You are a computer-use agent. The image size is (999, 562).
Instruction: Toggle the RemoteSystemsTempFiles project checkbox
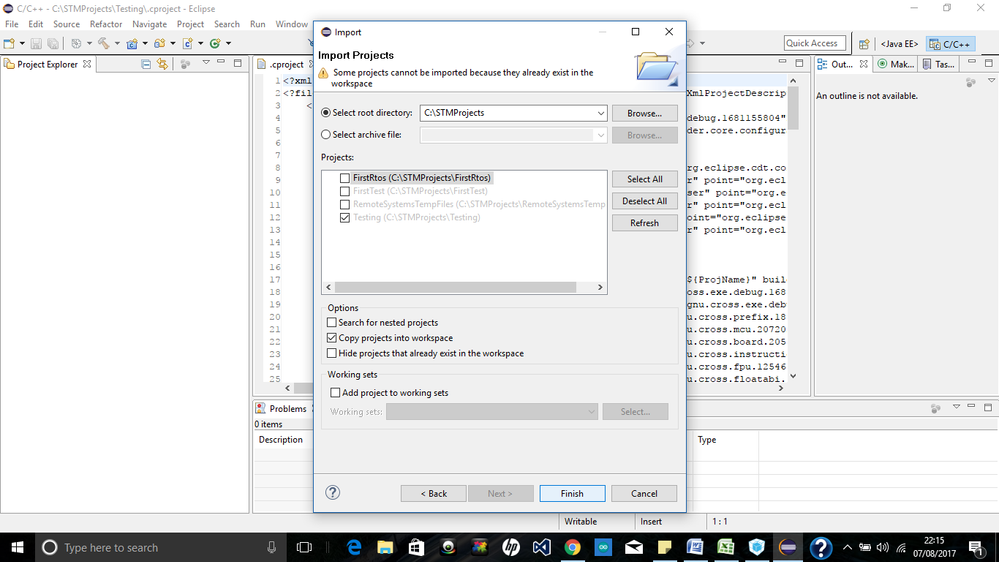tap(345, 205)
